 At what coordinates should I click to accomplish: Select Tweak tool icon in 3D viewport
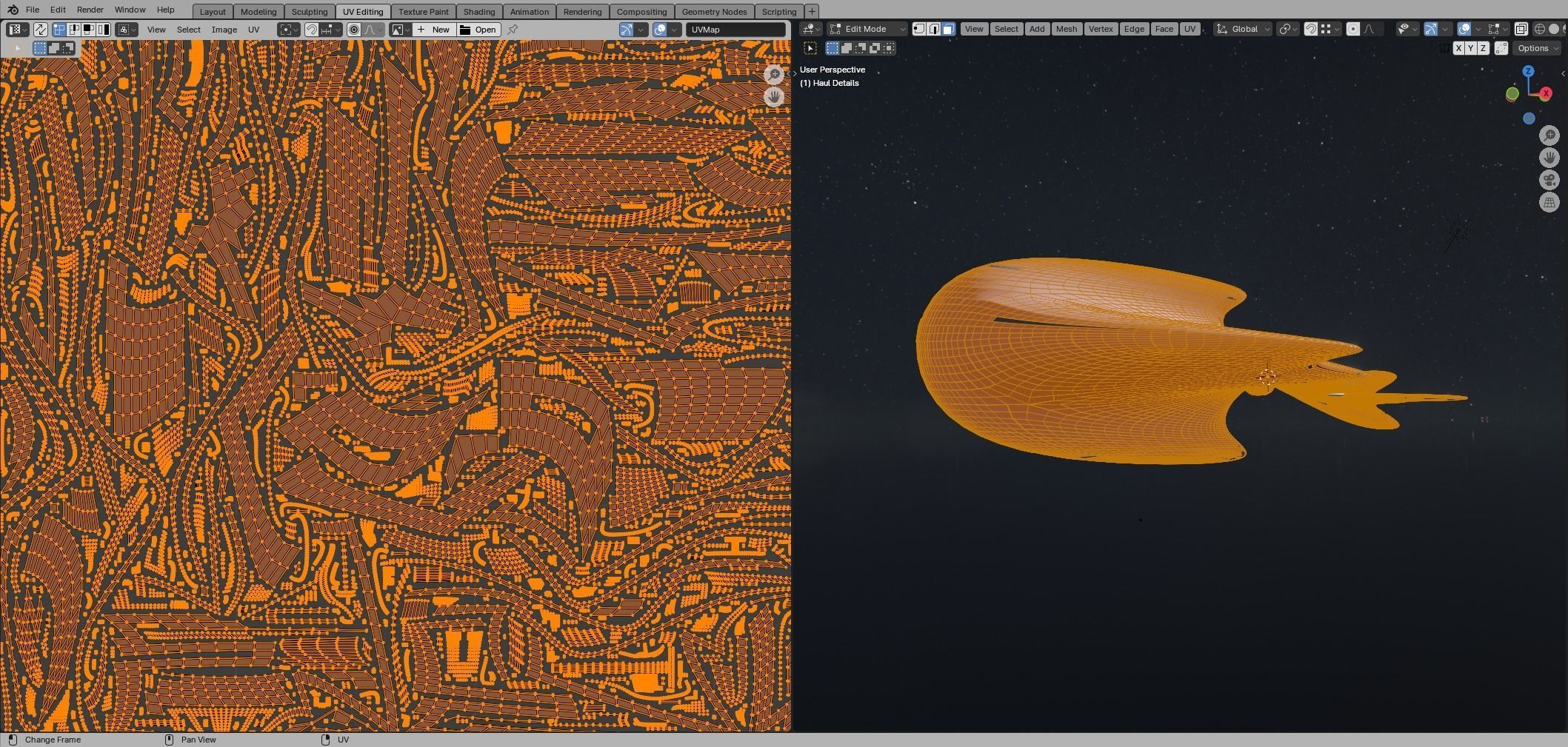[810, 48]
